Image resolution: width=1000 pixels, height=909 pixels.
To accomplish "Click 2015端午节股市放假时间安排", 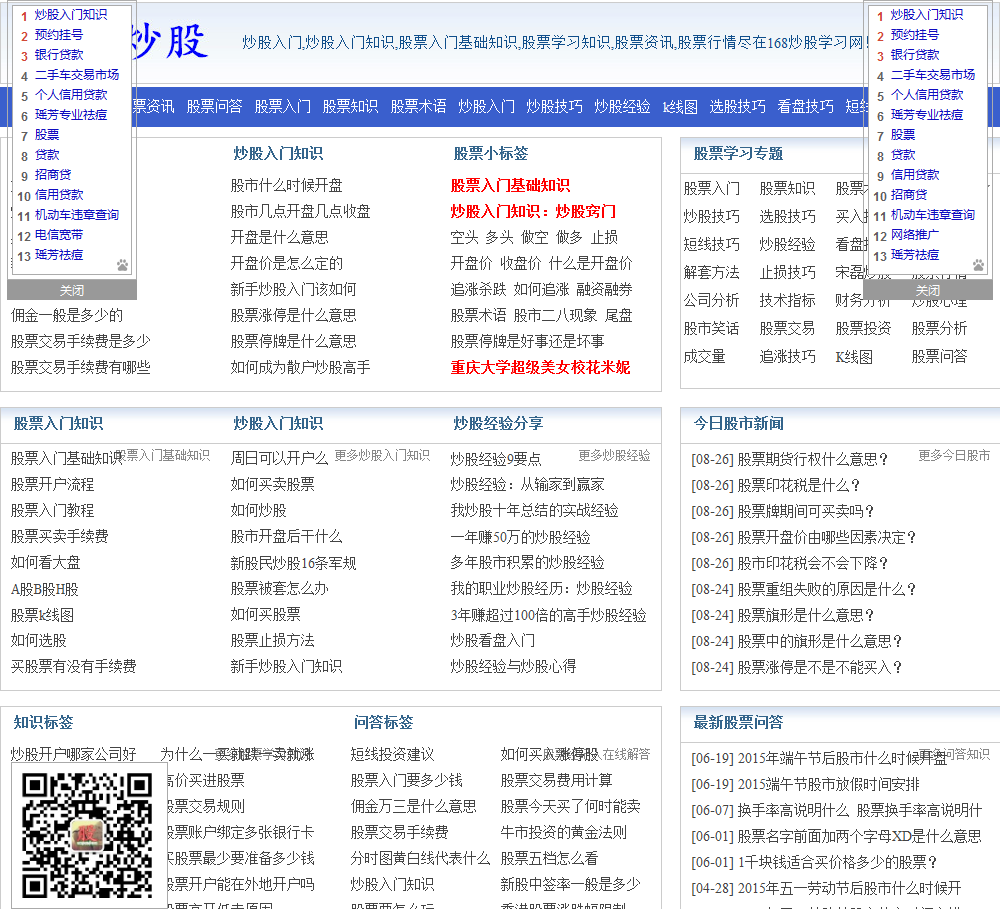I will click(805, 785).
